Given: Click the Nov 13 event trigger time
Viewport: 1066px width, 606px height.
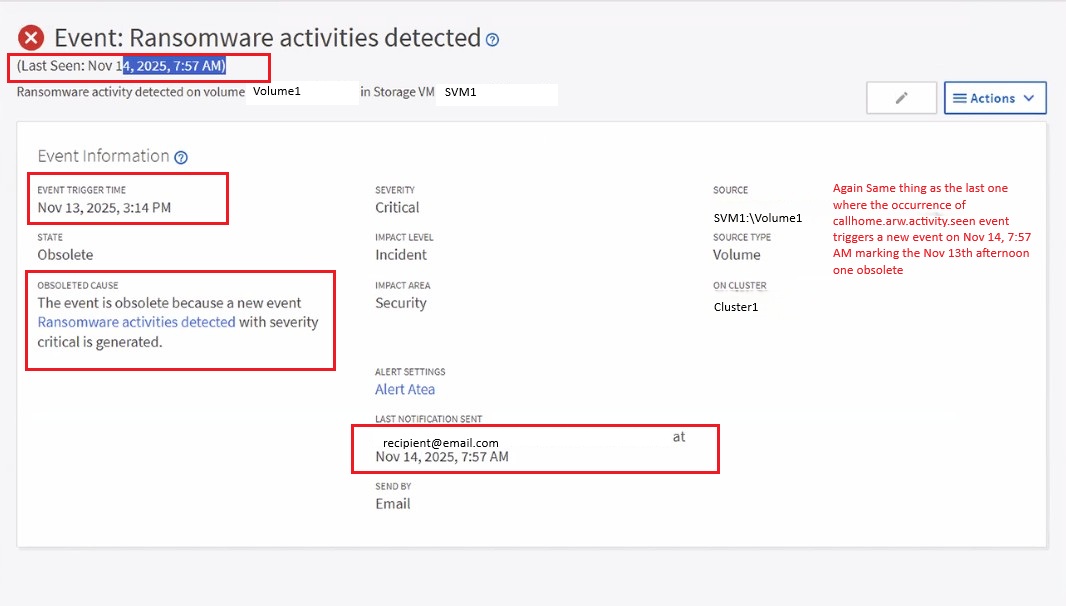Looking at the screenshot, I should tap(103, 208).
